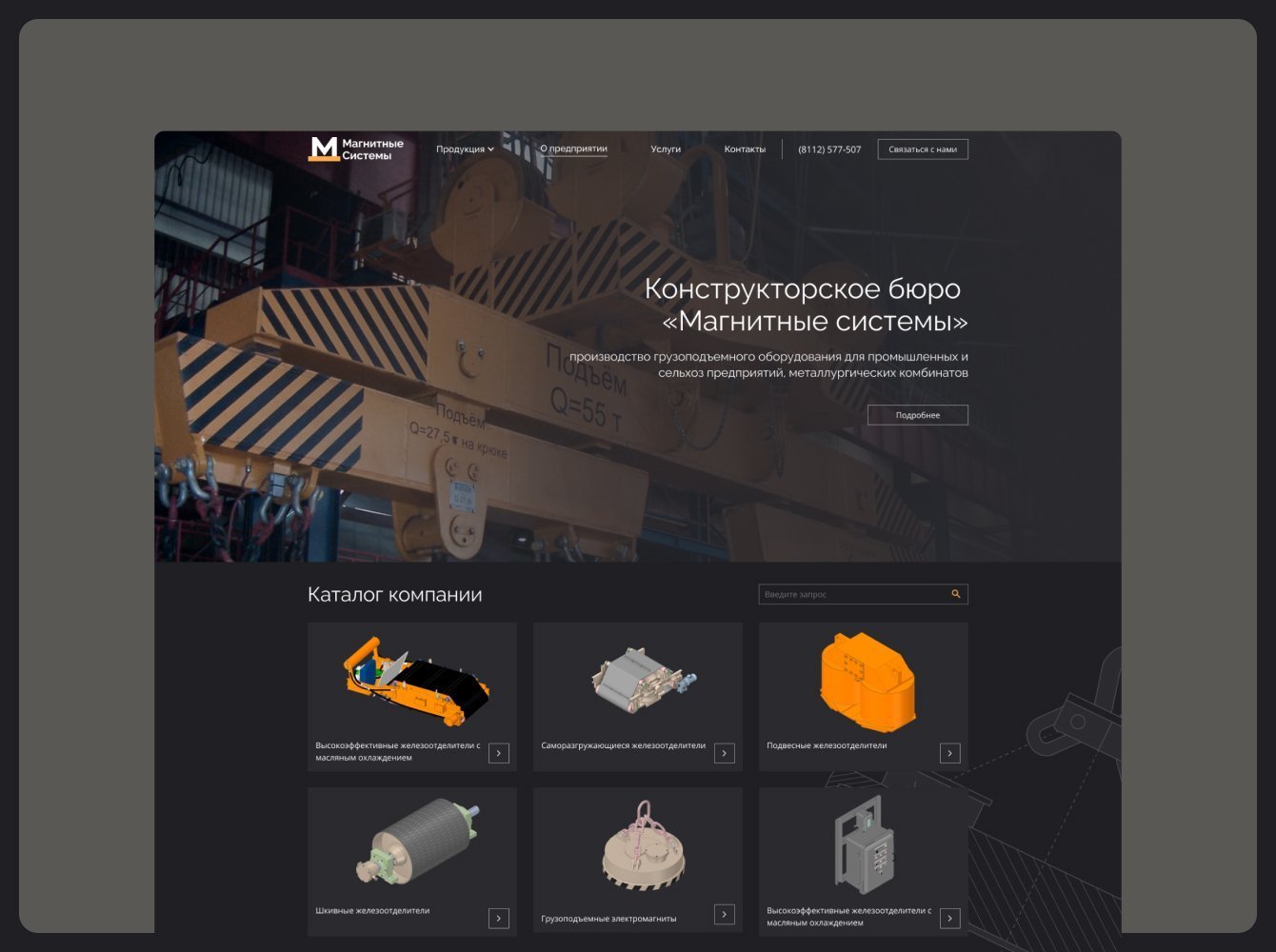Viewport: 1276px width, 952px height.
Task: Click the arrow on the orange conveyor separator card
Action: 499,753
